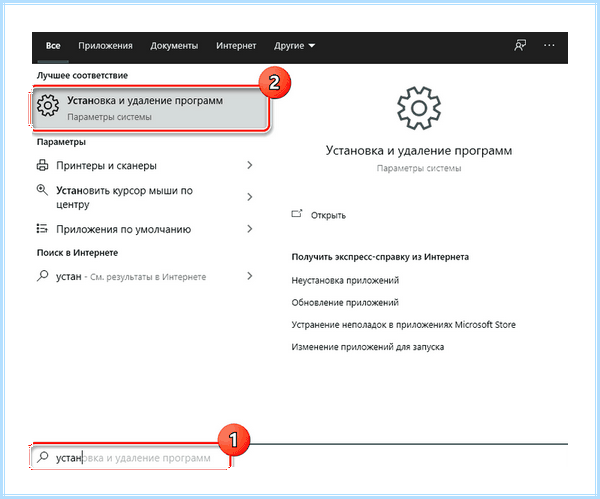Click the web search magnifier icon
This screenshot has height=499, width=600.
tap(42, 276)
